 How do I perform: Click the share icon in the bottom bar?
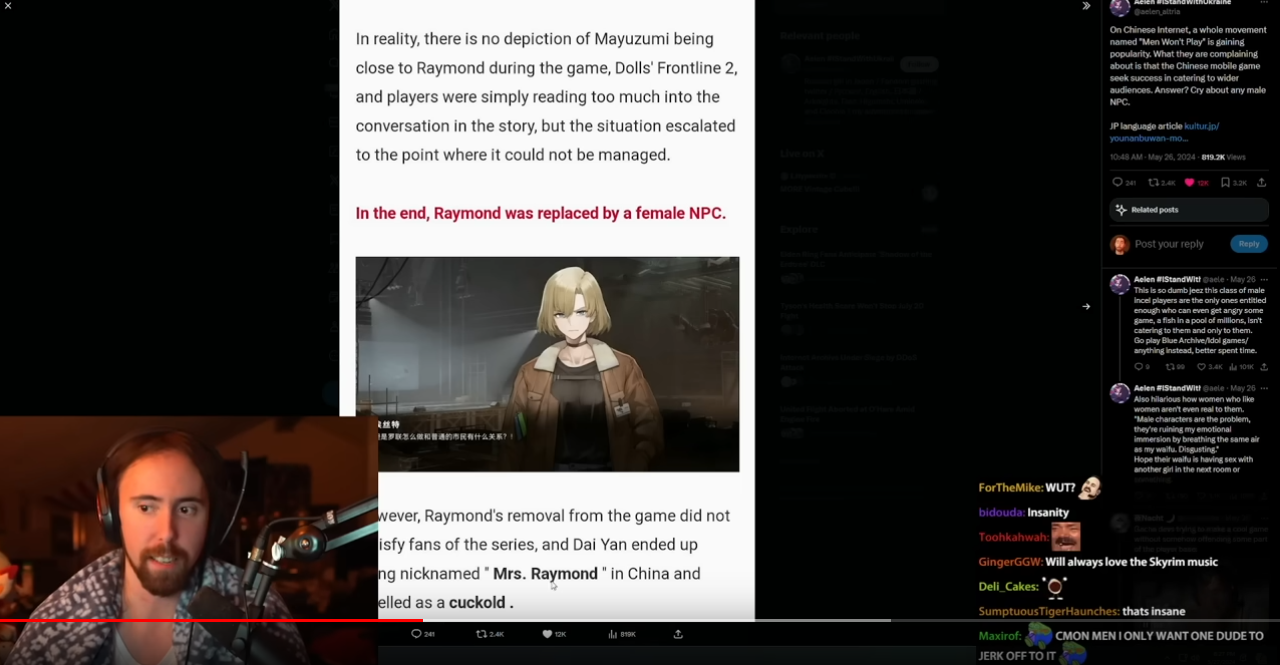tap(678, 634)
